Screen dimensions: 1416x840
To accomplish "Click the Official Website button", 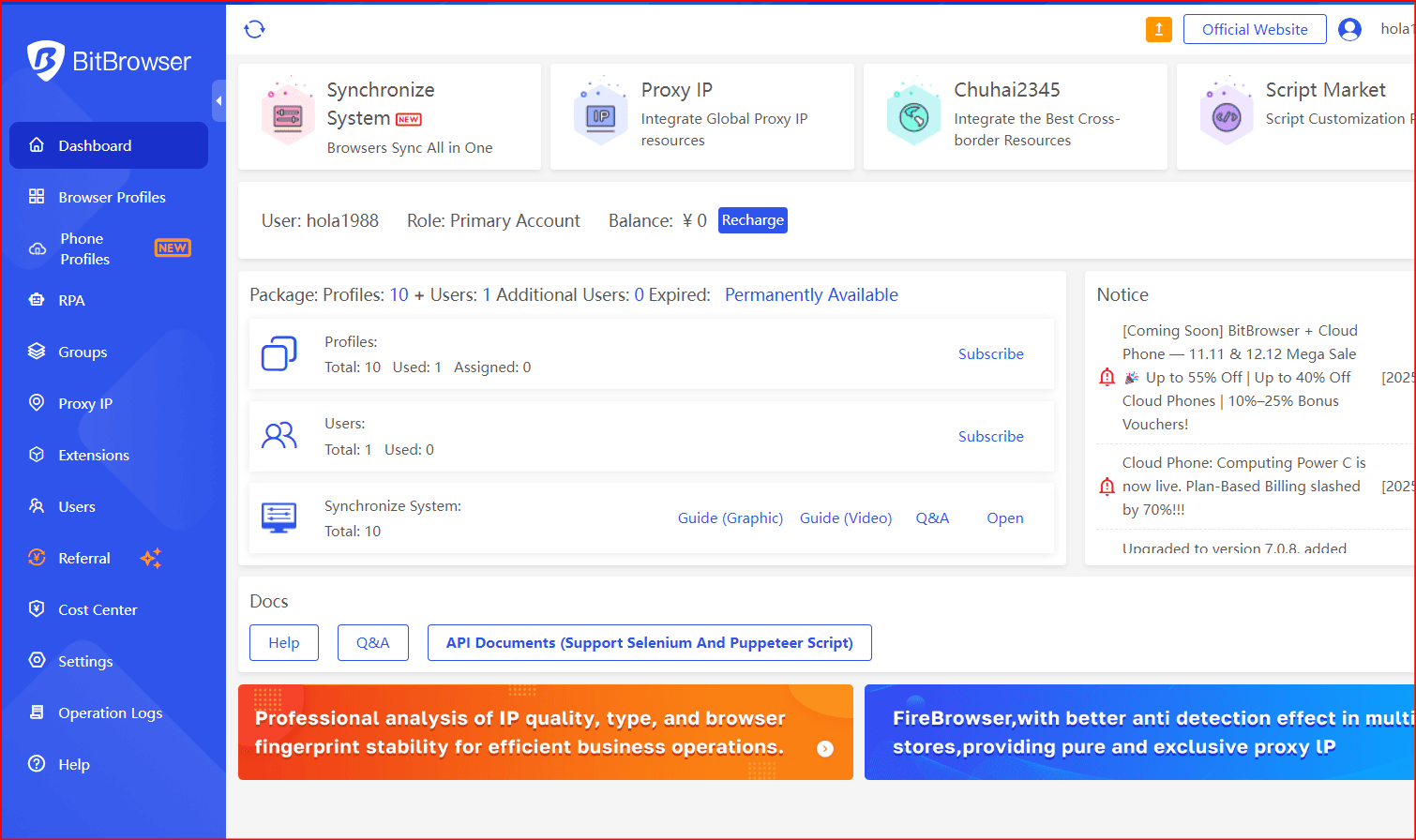I will pyautogui.click(x=1254, y=29).
